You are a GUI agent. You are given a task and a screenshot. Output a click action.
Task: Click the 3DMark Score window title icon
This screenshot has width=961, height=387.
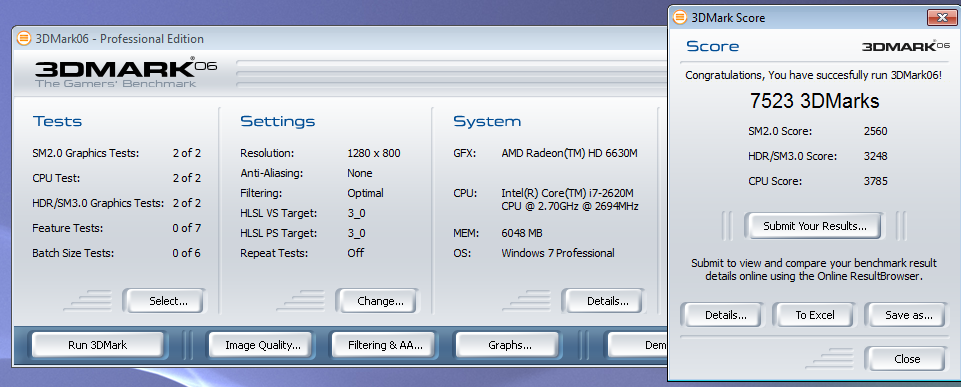[x=680, y=18]
